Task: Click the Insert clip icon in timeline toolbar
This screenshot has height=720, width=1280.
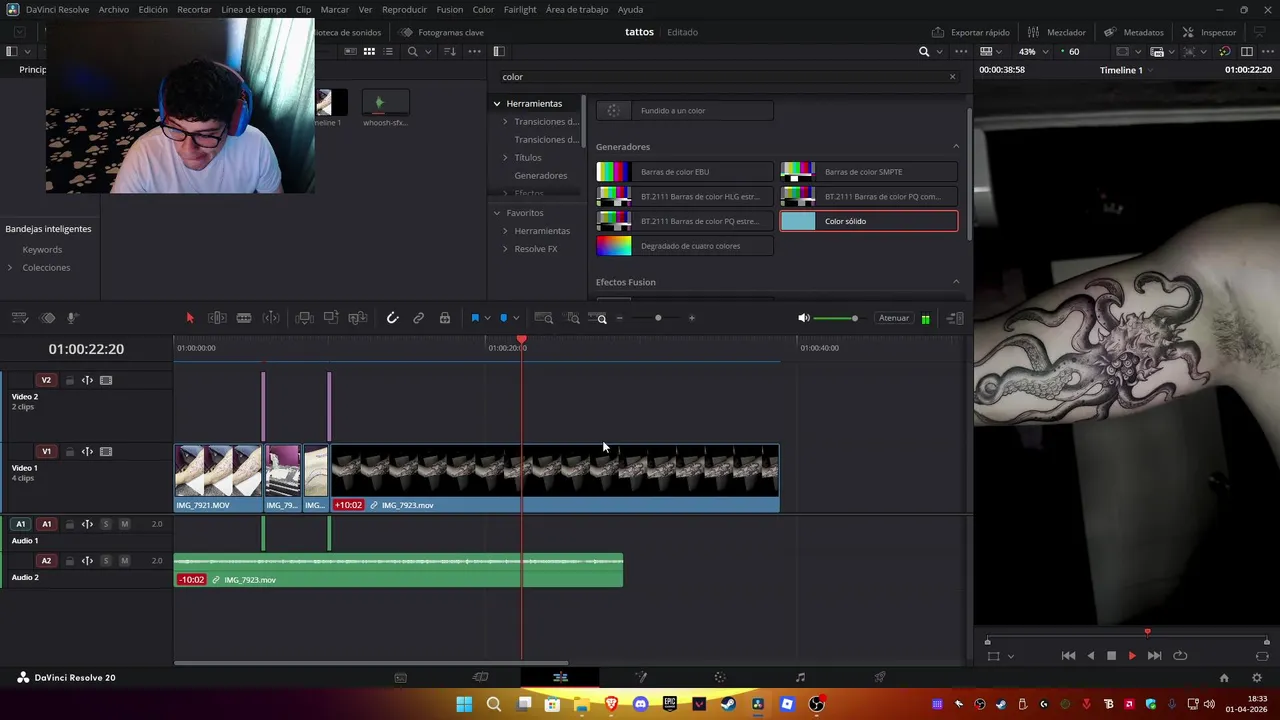Action: [x=304, y=318]
